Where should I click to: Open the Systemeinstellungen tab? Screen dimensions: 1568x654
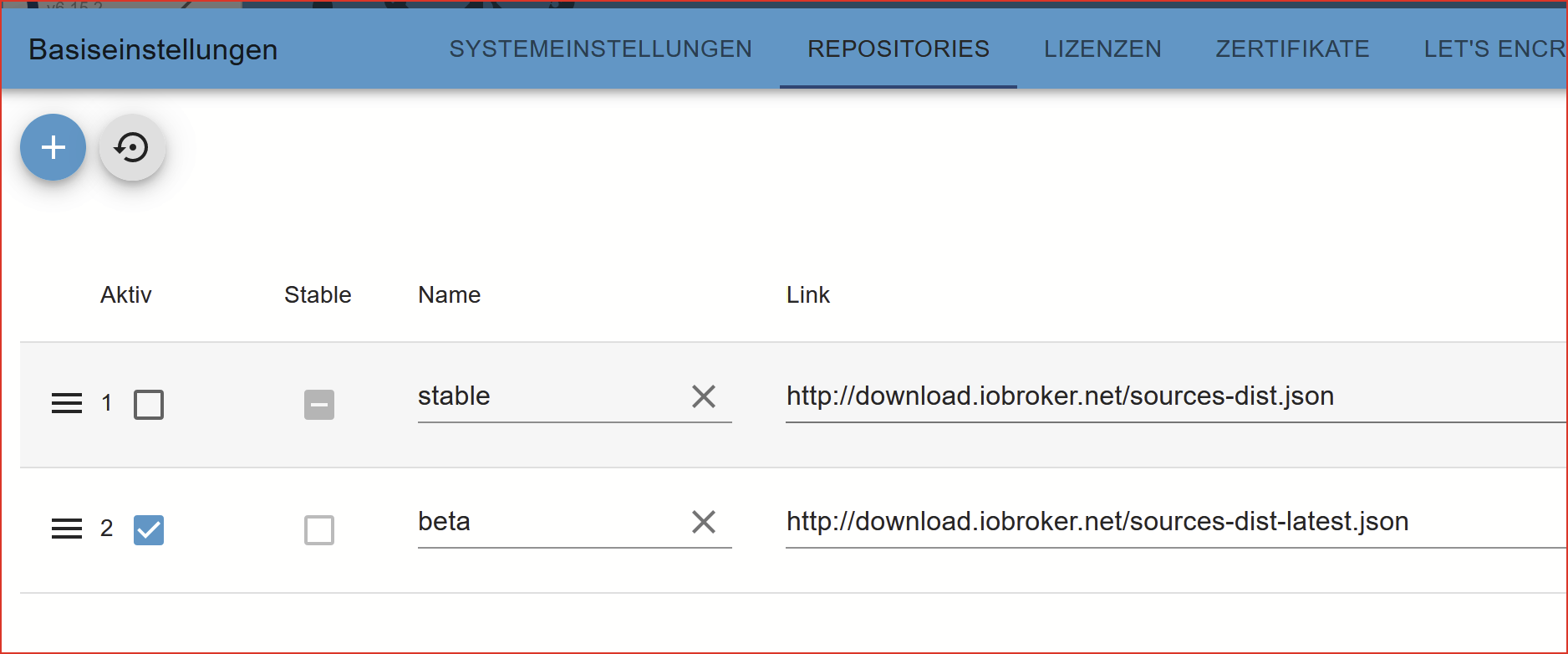(600, 49)
